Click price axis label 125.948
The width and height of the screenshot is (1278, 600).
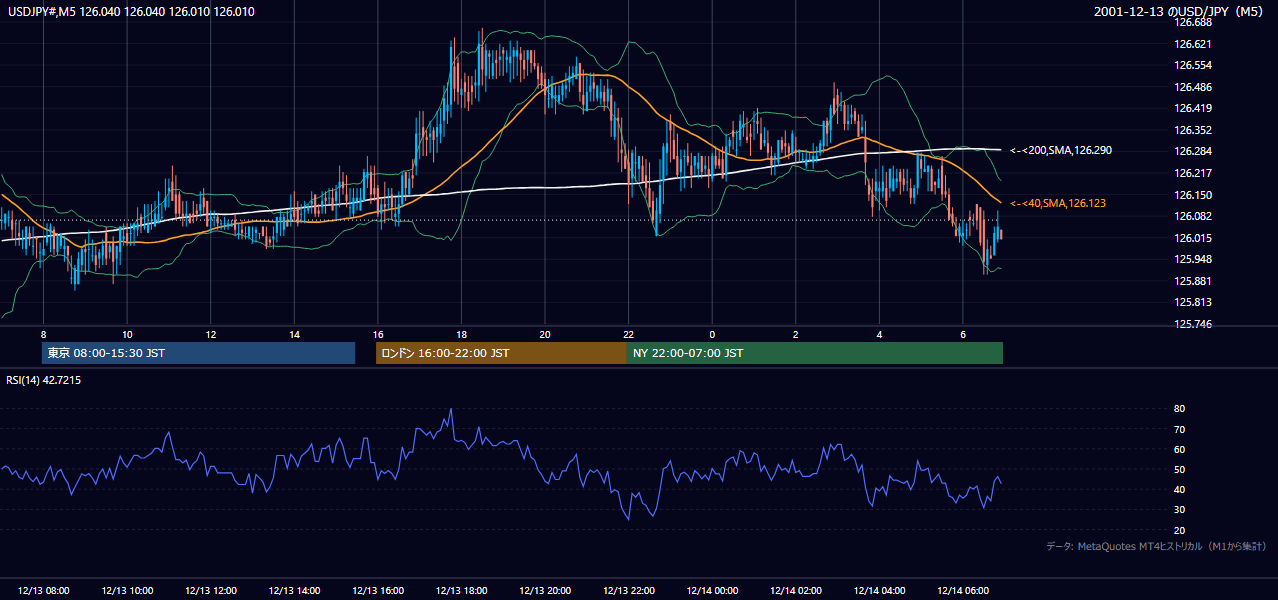point(1193,259)
